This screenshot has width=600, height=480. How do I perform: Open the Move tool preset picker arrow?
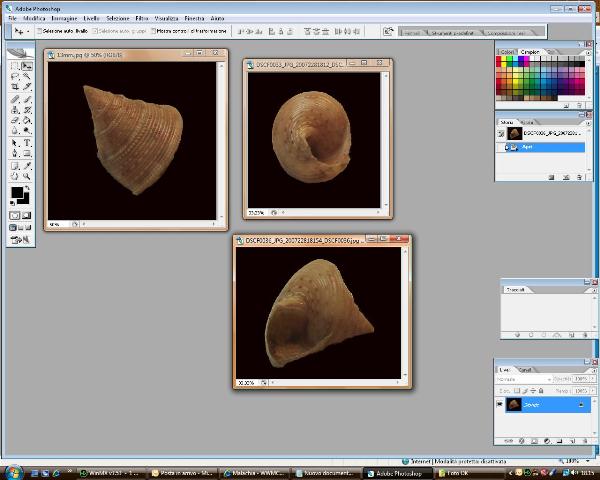pyautogui.click(x=26, y=31)
